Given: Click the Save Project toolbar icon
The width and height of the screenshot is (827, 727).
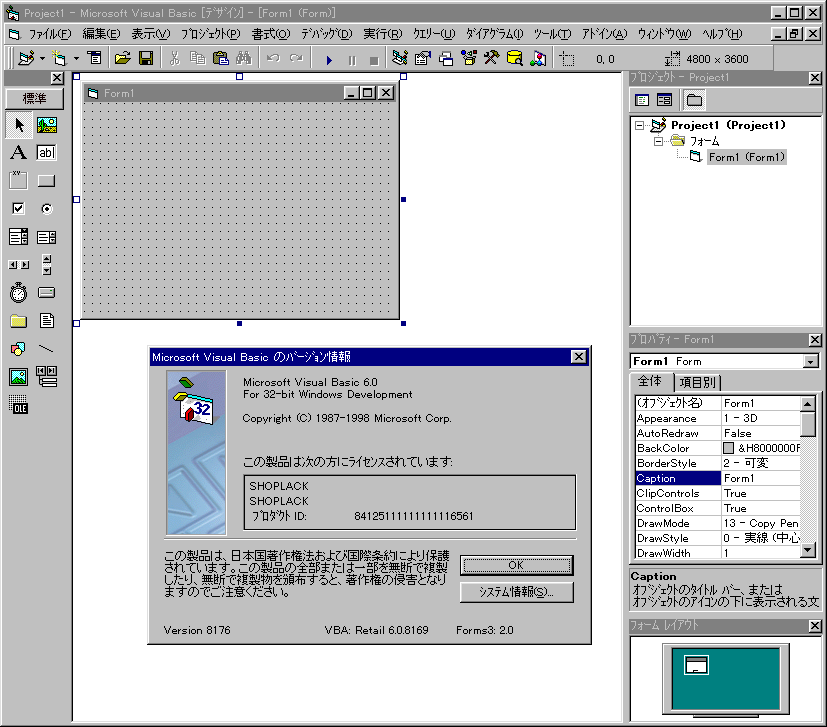Looking at the screenshot, I should click(x=146, y=58).
